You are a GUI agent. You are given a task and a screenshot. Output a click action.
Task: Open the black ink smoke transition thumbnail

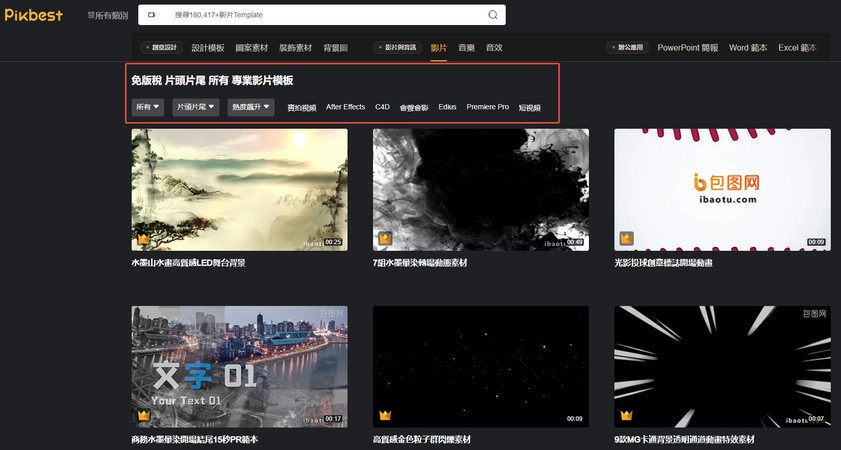(x=481, y=189)
